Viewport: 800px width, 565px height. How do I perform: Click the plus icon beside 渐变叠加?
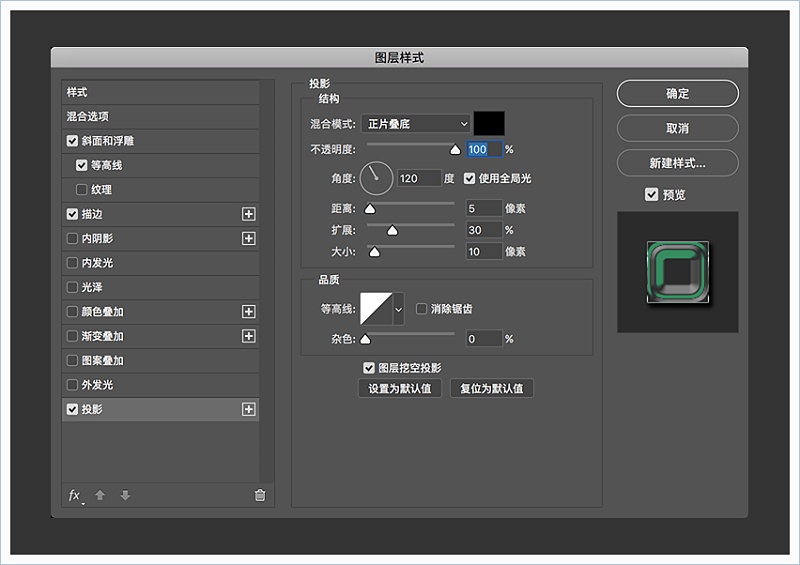249,336
